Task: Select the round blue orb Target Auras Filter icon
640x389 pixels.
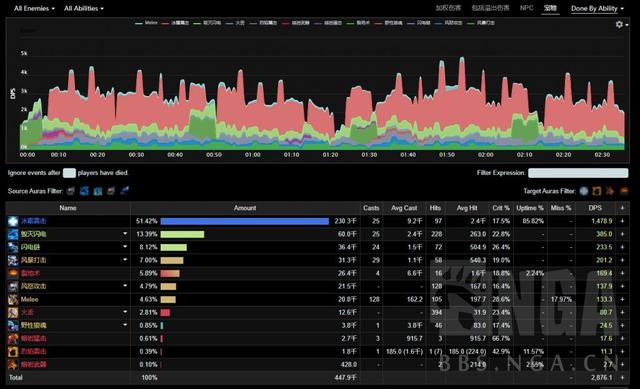Action: click(584, 191)
